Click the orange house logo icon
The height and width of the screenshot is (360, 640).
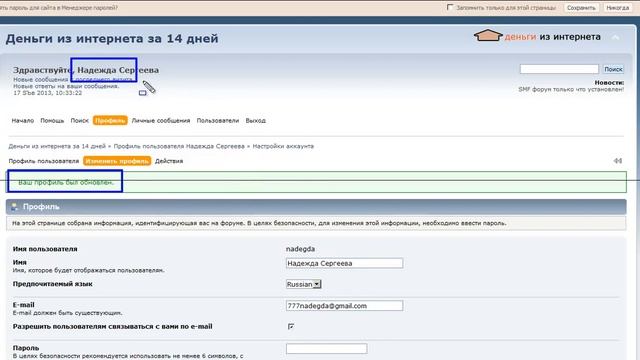[488, 36]
